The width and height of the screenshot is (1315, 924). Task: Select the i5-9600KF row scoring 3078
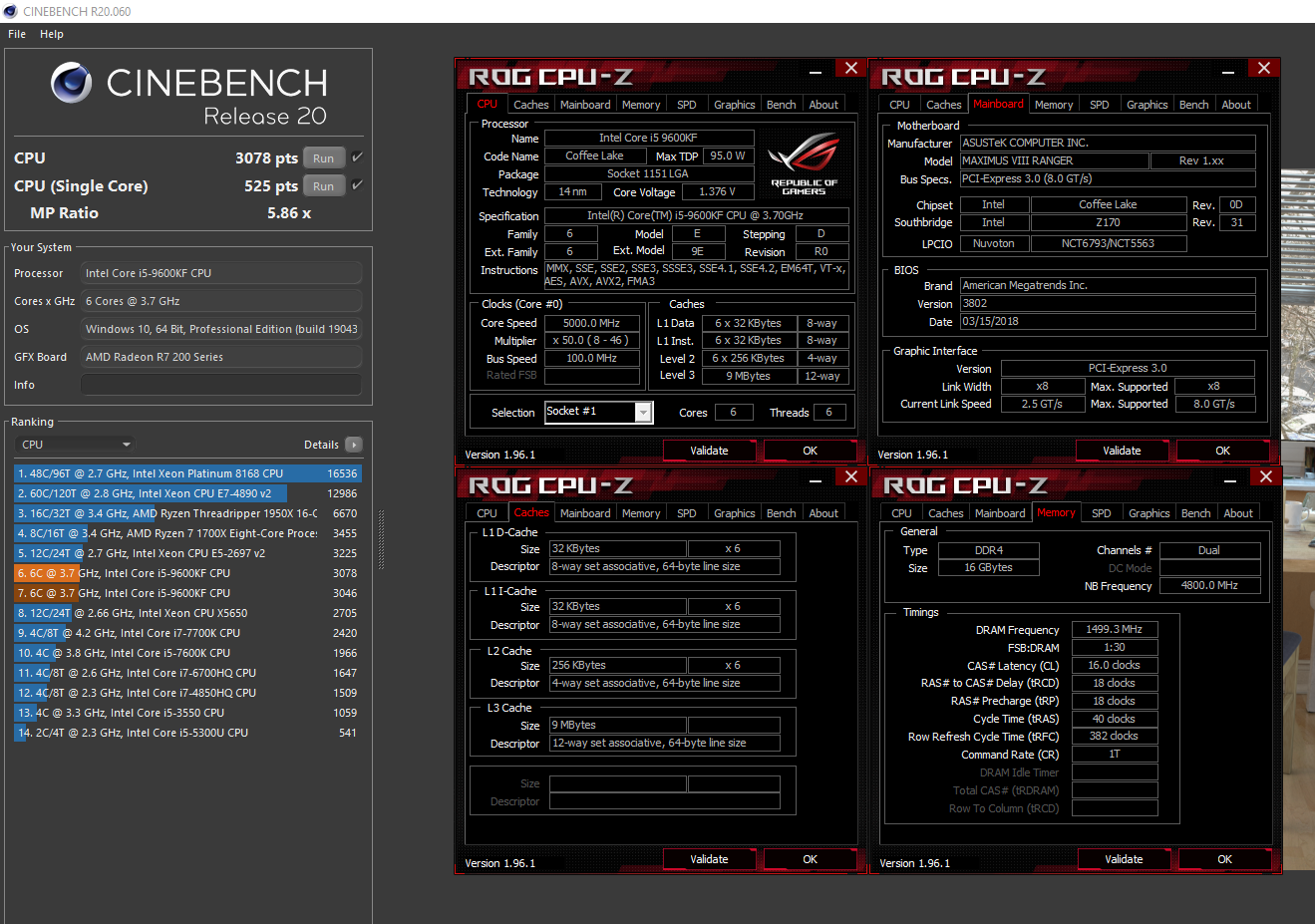187,573
